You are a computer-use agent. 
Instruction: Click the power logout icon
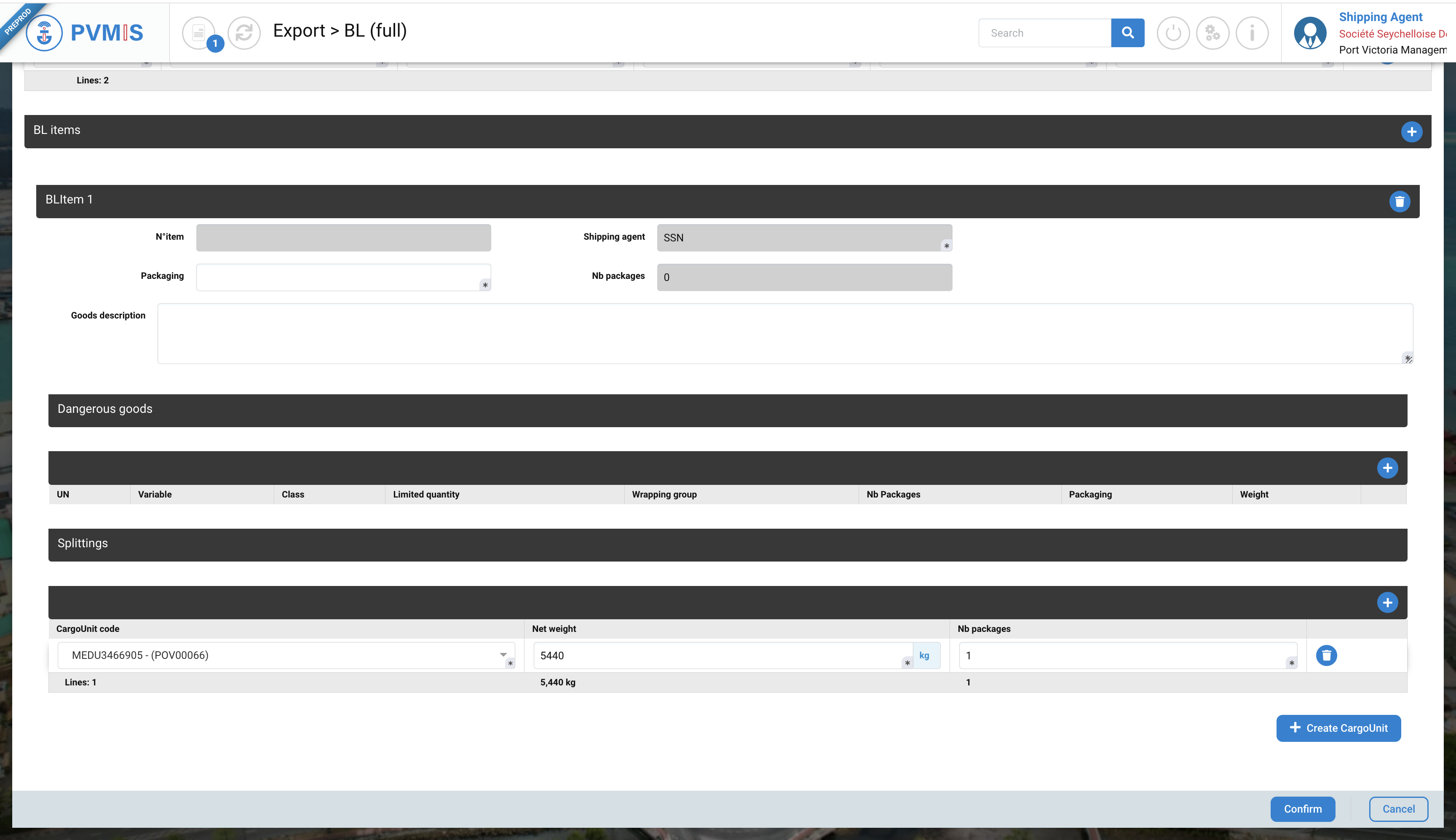[1173, 33]
